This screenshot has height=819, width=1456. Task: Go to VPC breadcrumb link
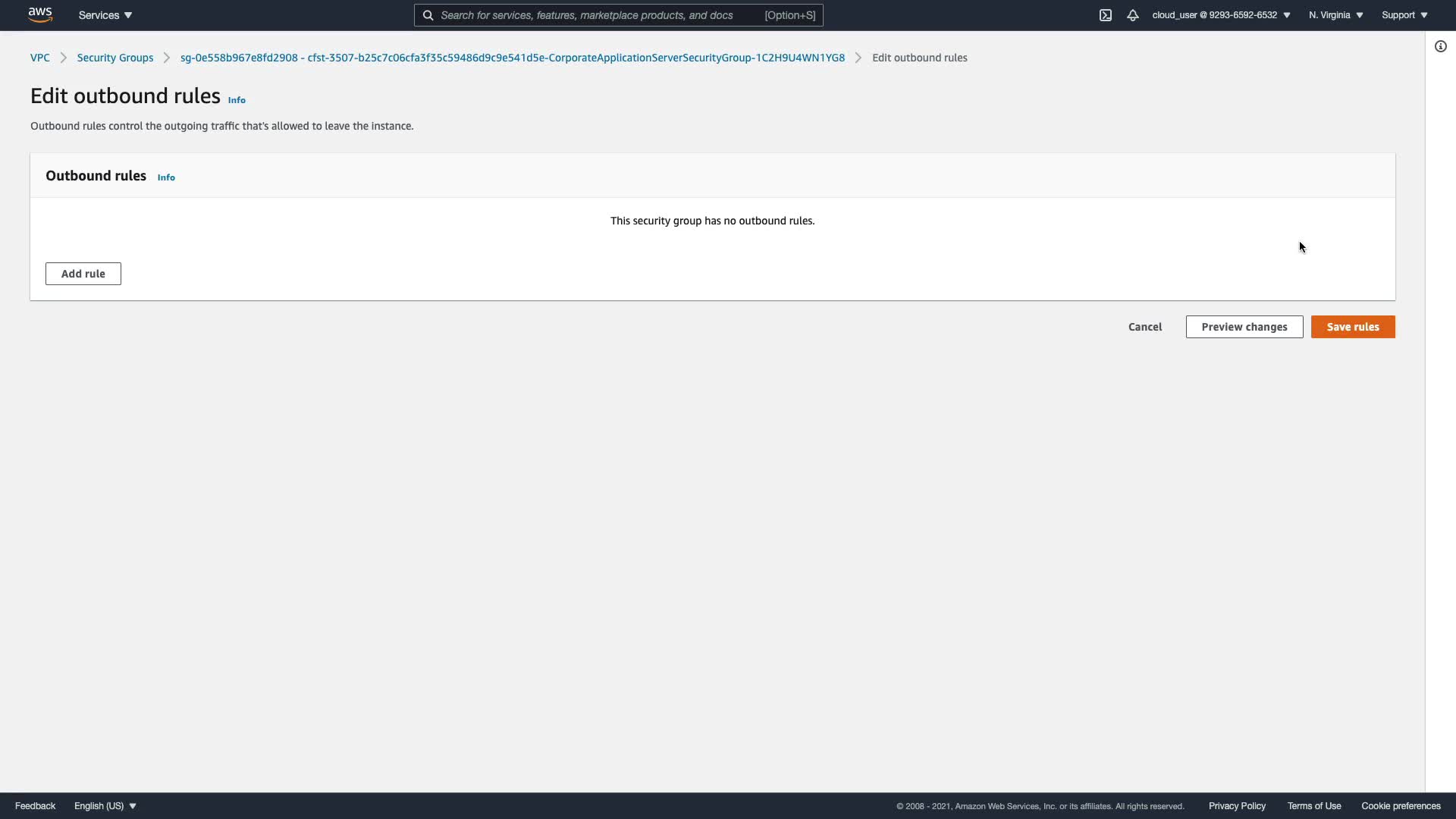40,58
